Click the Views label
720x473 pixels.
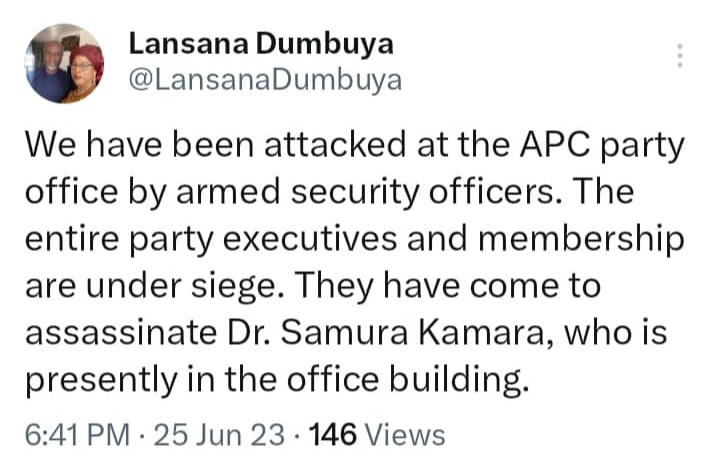(405, 435)
